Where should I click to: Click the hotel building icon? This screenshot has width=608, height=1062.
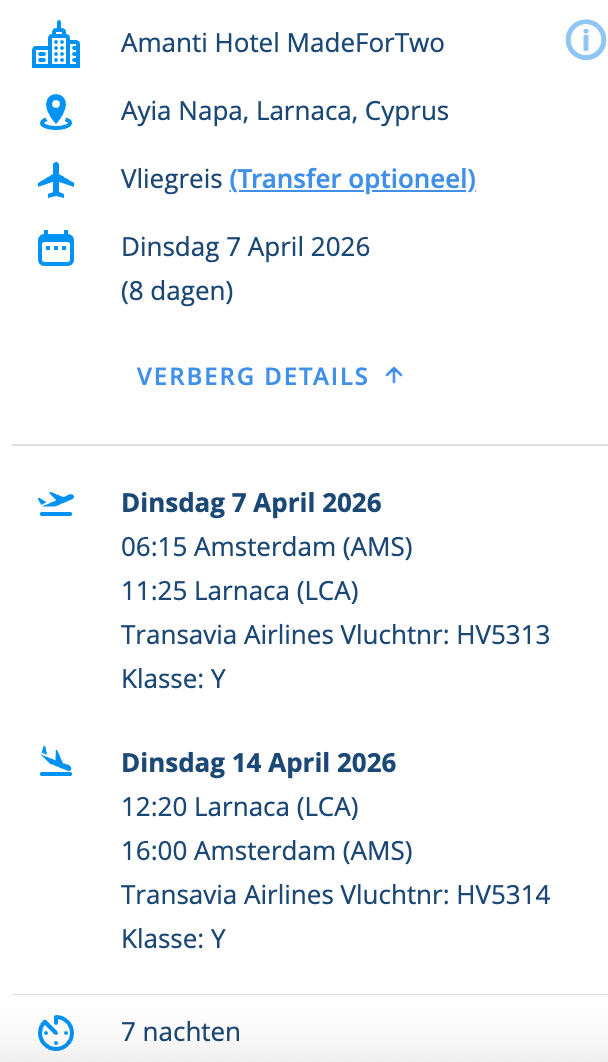(x=56, y=44)
